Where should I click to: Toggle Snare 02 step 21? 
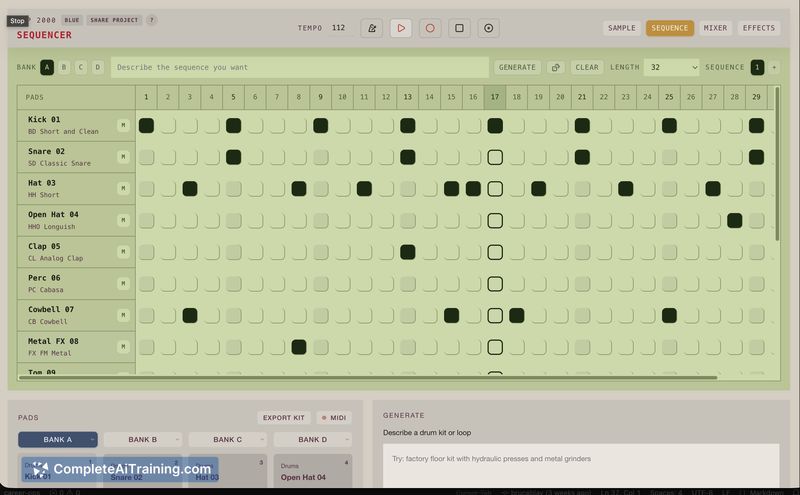click(582, 157)
